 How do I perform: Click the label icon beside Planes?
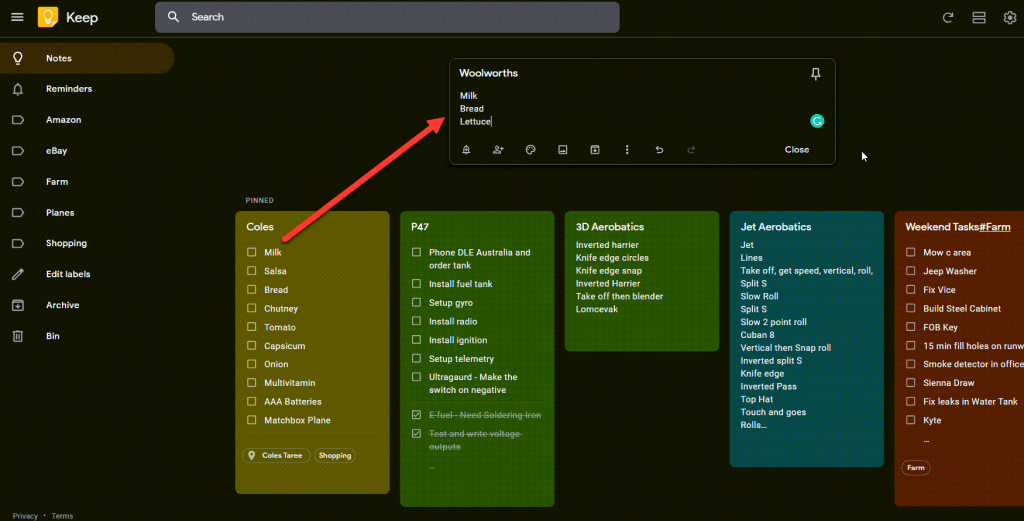point(18,212)
